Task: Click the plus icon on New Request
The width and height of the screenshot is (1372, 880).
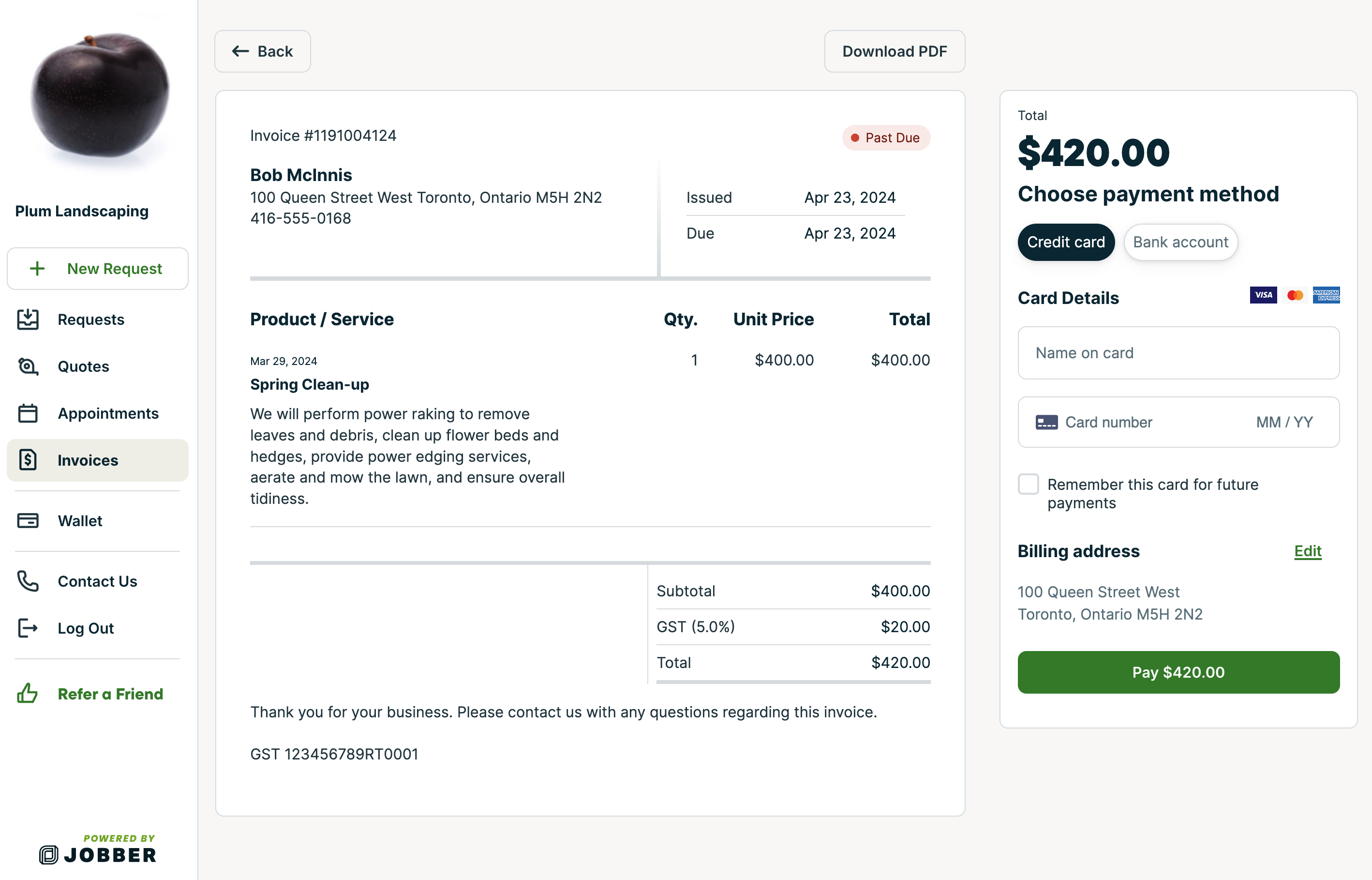Action: pos(37,269)
